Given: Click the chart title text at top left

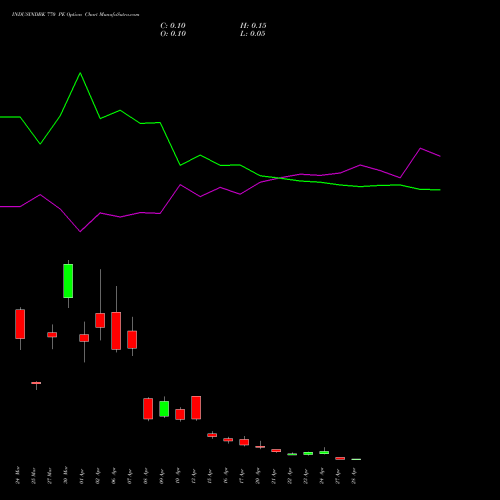Looking at the screenshot, I should (75, 15).
